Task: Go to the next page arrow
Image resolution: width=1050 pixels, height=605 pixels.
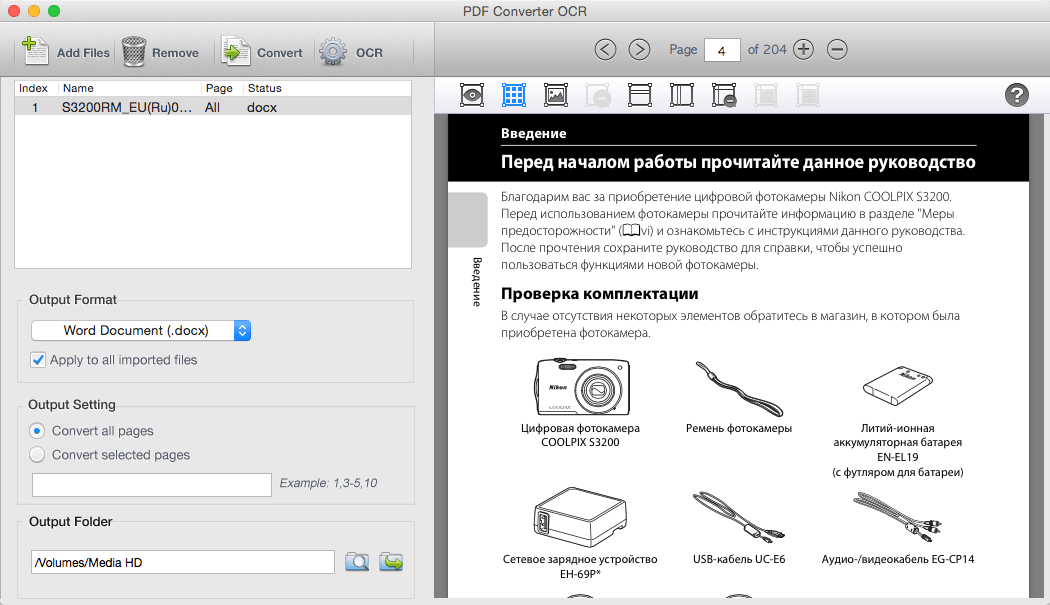Action: coord(639,49)
